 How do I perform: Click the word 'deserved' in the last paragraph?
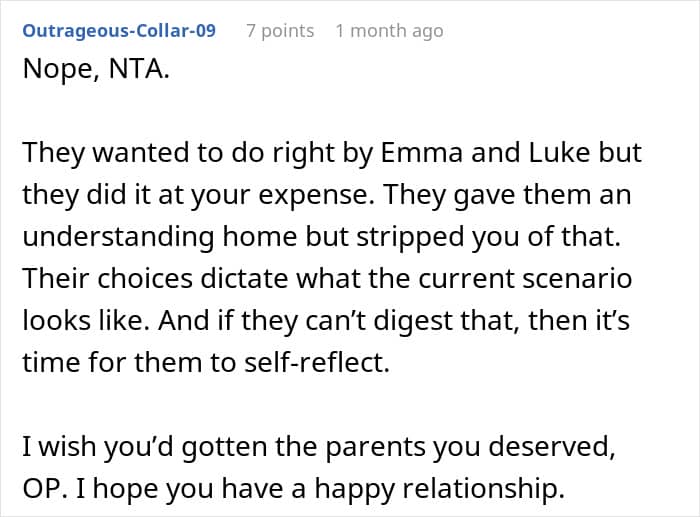pyautogui.click(x=551, y=446)
